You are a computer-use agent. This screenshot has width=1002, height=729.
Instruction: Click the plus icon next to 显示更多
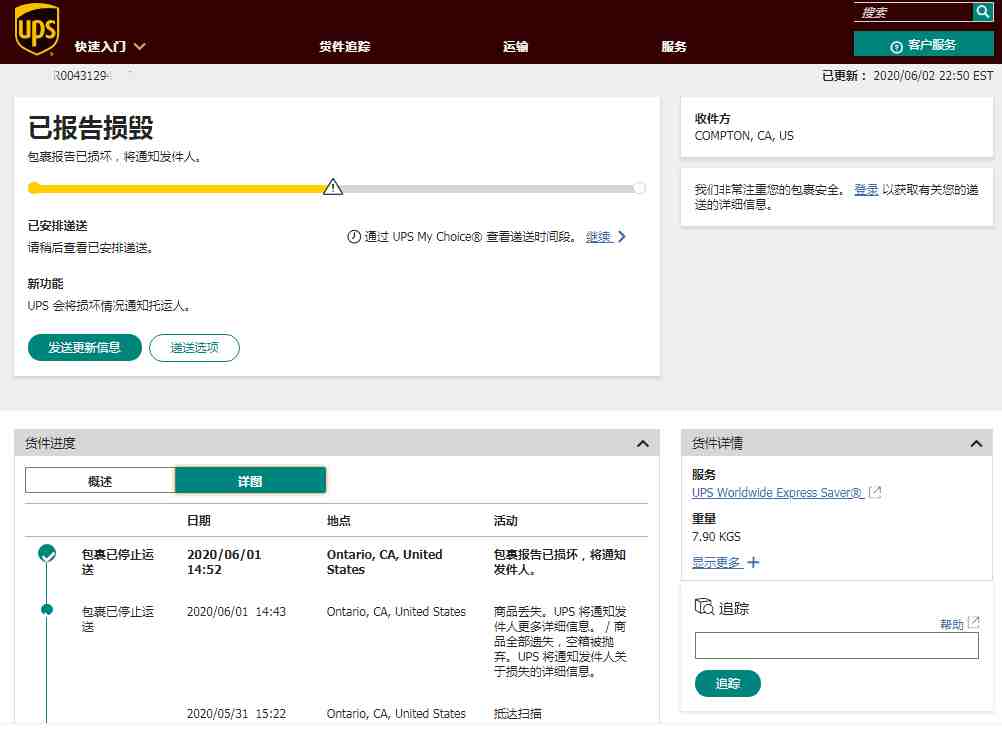point(753,562)
